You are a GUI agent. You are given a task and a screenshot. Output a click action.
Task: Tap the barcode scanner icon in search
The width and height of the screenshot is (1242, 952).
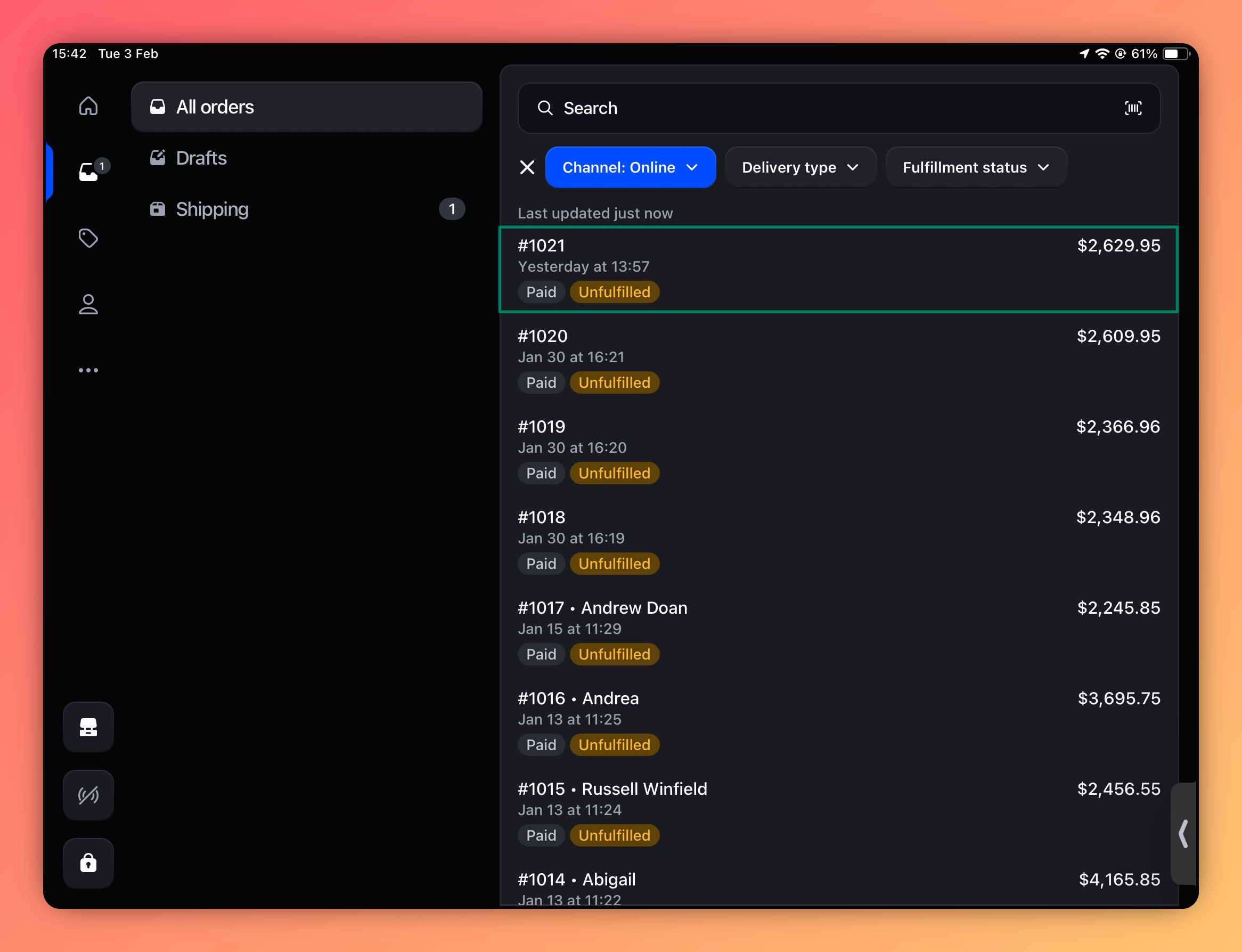coord(1133,108)
